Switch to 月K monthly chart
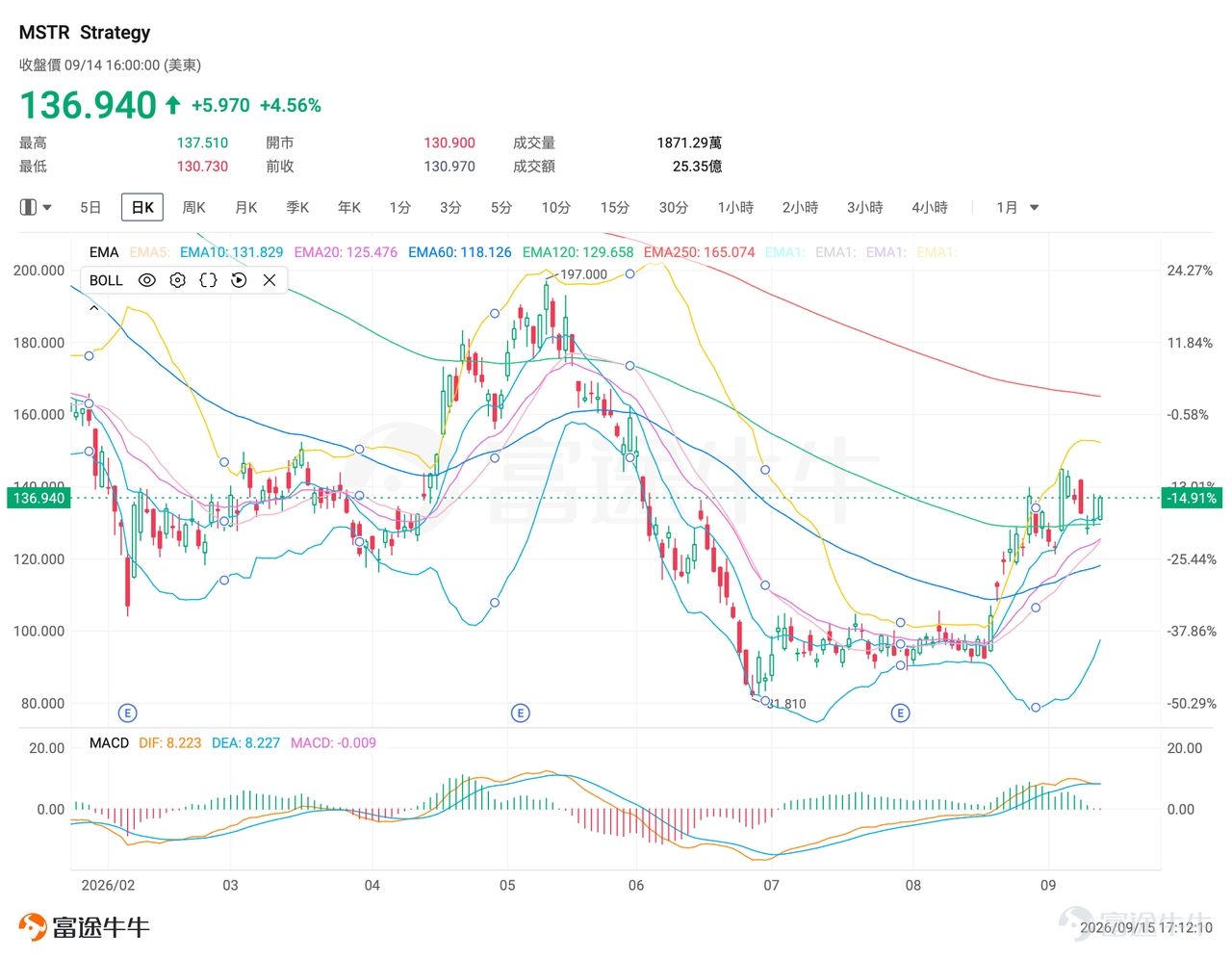1232x959 pixels. click(246, 207)
